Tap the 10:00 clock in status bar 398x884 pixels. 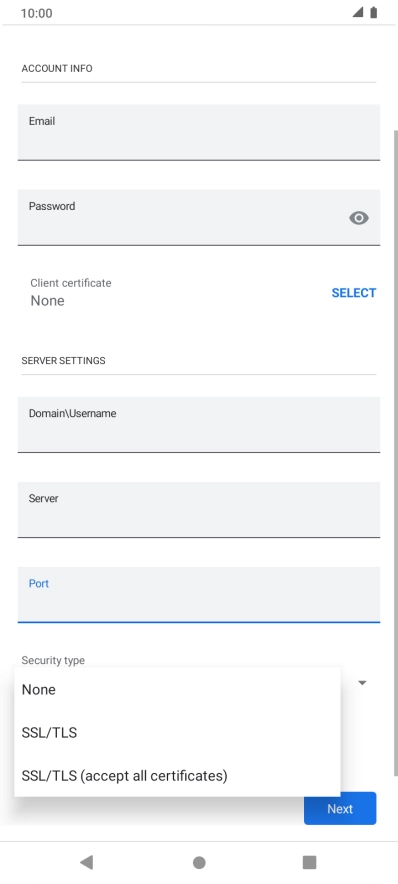[37, 13]
